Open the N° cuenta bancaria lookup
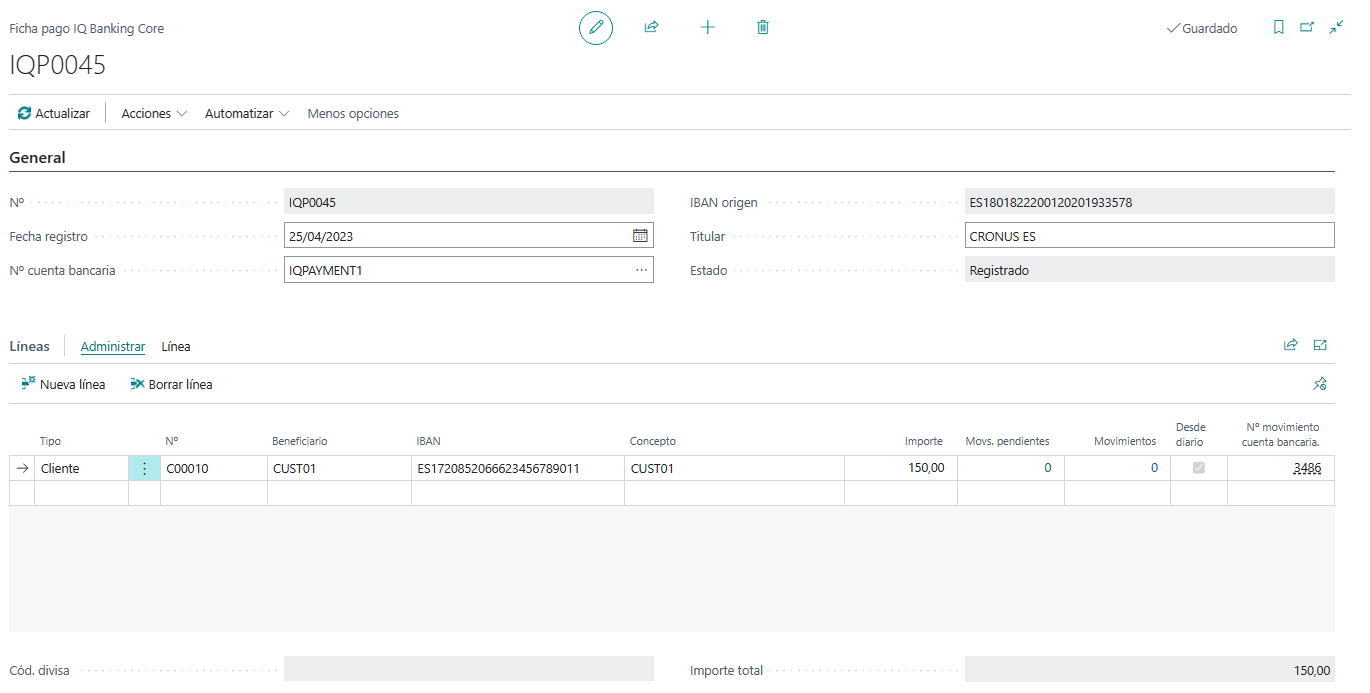The height and width of the screenshot is (693, 1370). [x=641, y=269]
